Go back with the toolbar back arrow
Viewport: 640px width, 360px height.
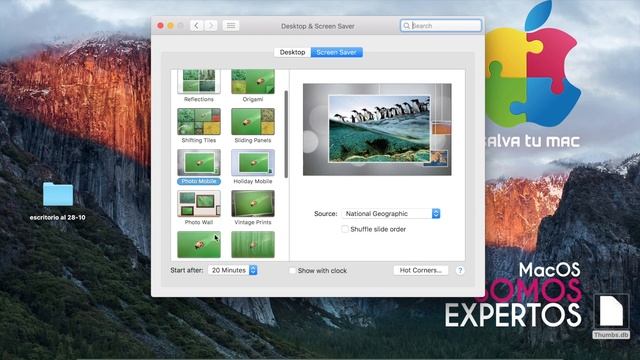pos(196,26)
